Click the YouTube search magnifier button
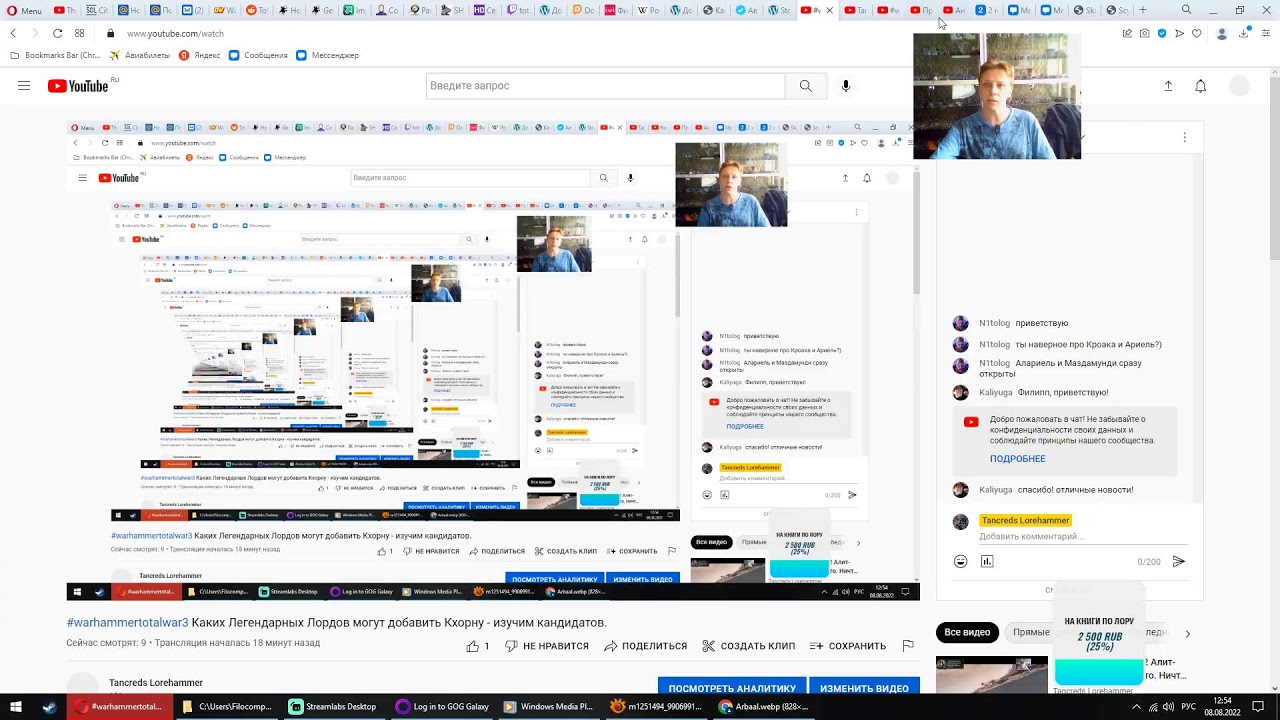The height and width of the screenshot is (720, 1280). tap(805, 86)
